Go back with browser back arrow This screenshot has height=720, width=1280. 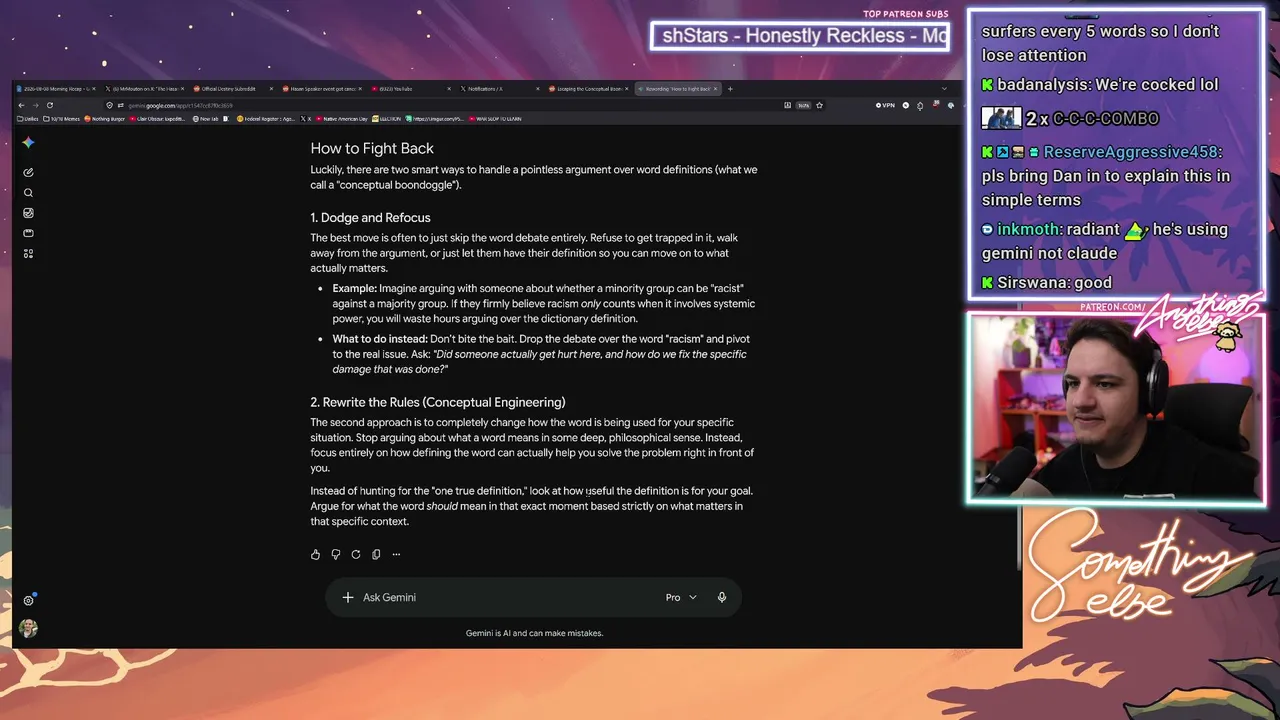(22, 105)
